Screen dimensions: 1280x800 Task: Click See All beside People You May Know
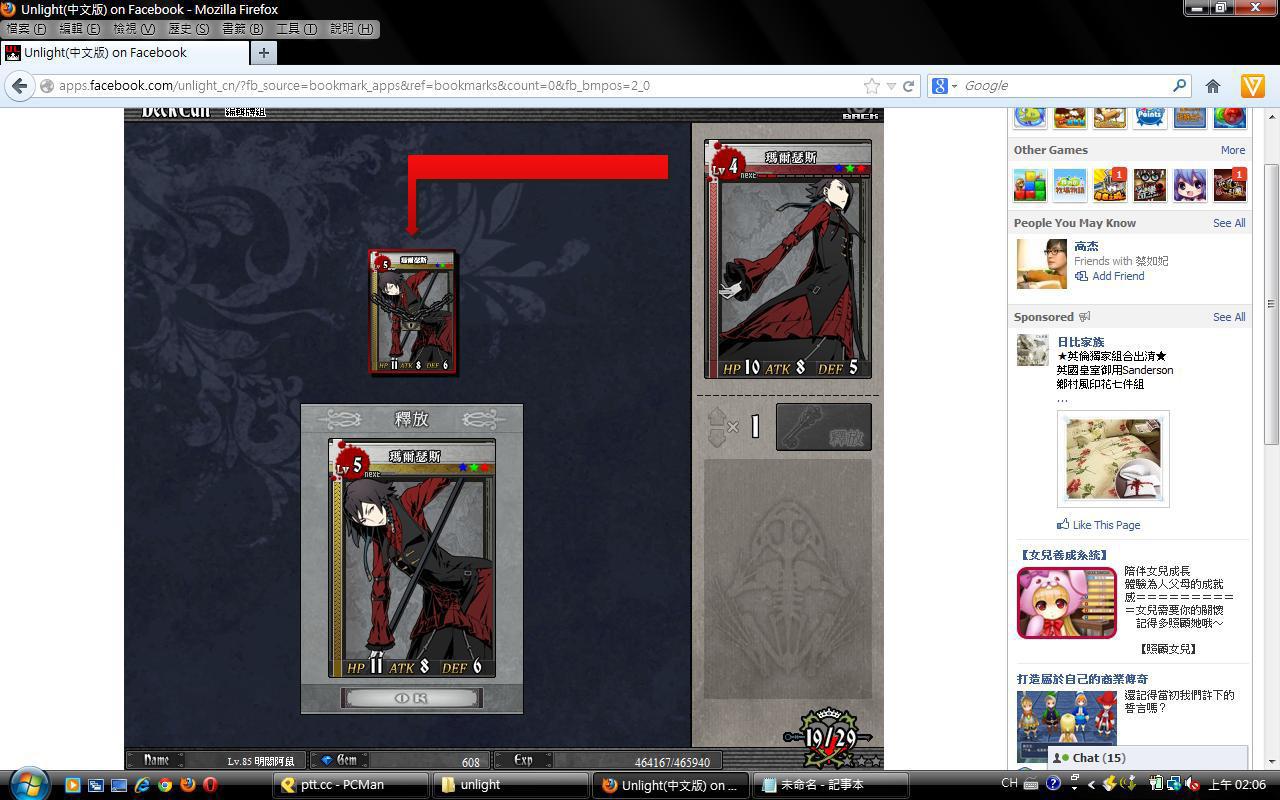point(1229,223)
